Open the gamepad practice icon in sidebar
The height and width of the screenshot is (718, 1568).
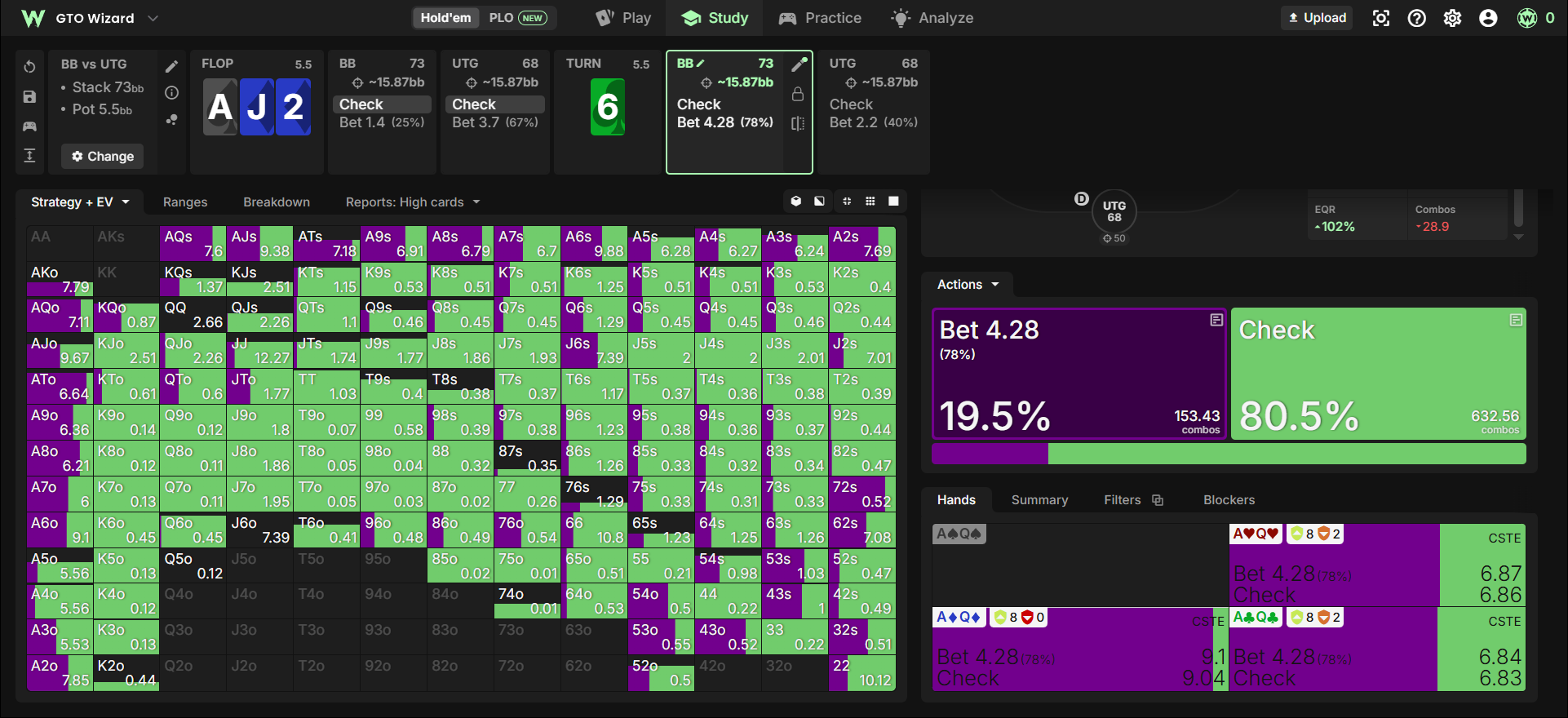(29, 126)
